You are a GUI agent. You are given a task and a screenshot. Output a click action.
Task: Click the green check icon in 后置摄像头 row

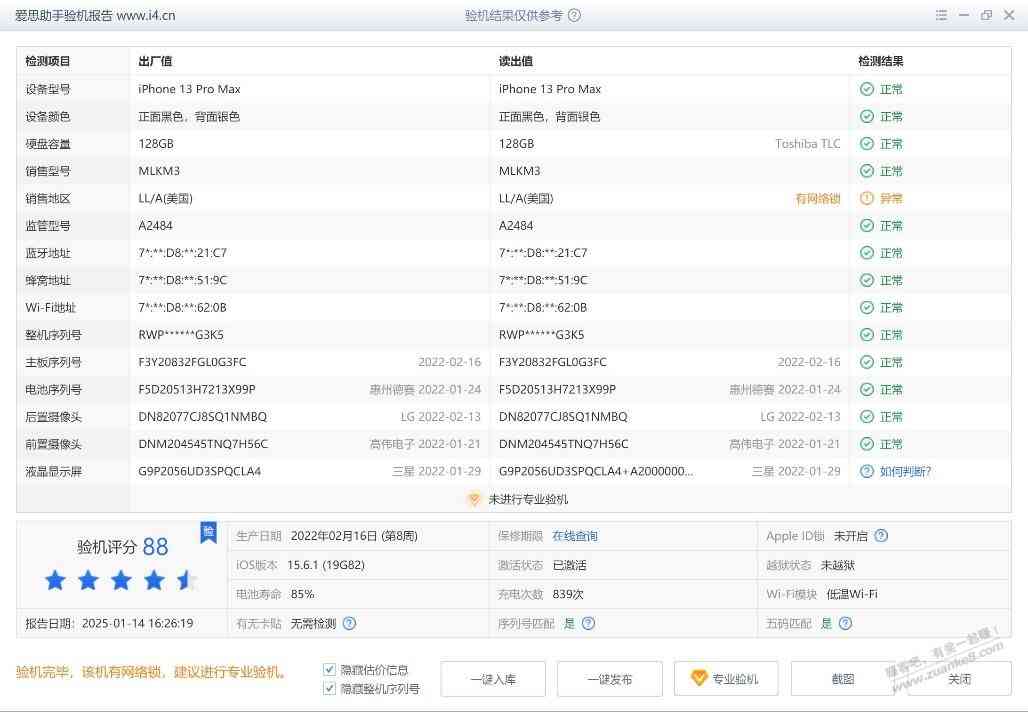(867, 417)
